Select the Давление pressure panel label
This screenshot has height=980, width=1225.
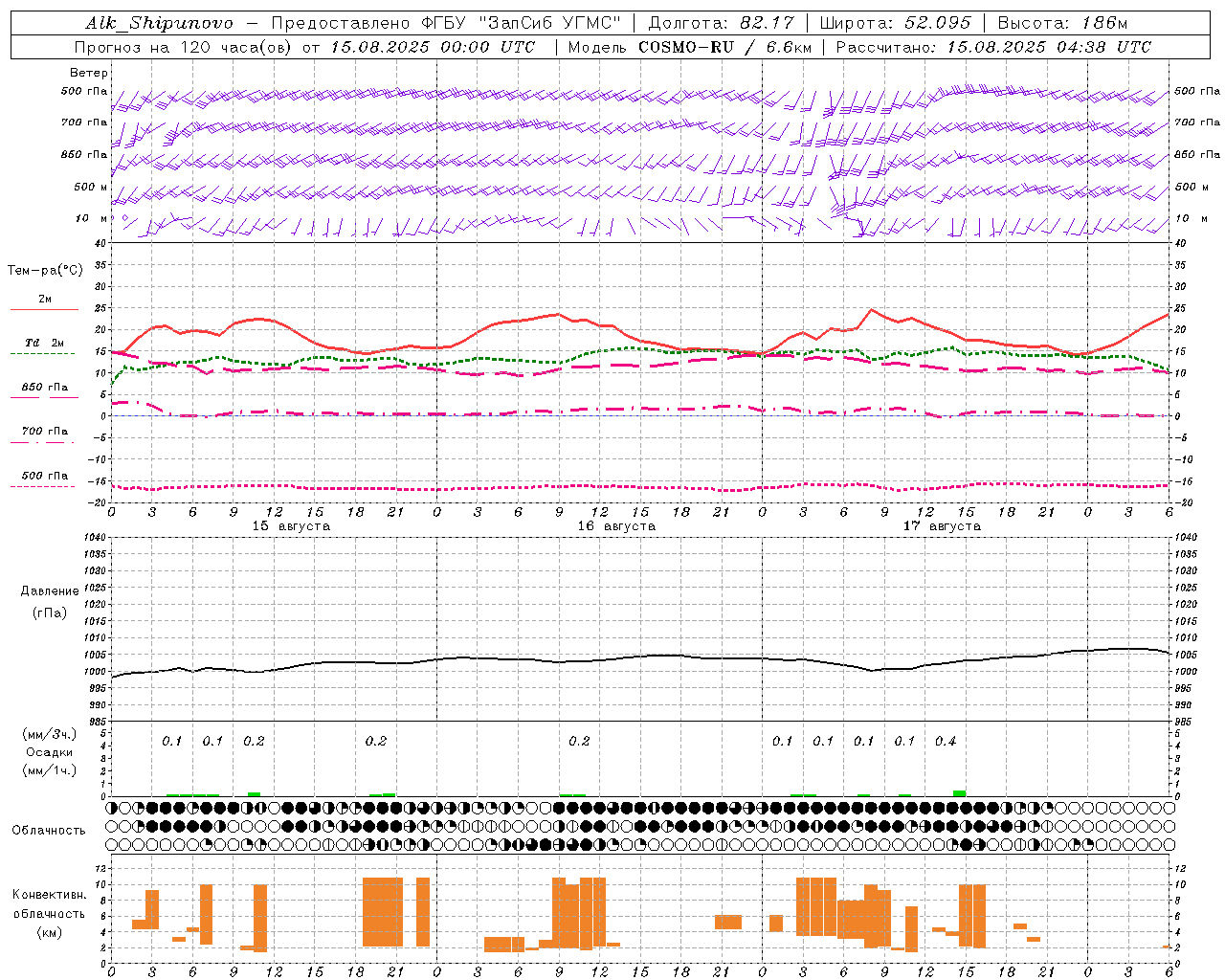tap(50, 591)
